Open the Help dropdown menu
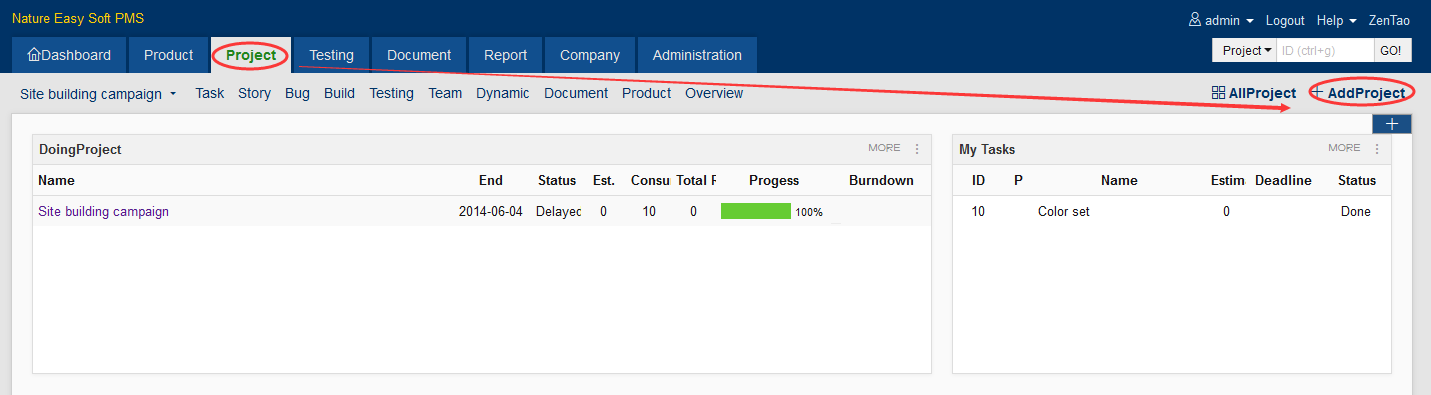 point(1337,20)
